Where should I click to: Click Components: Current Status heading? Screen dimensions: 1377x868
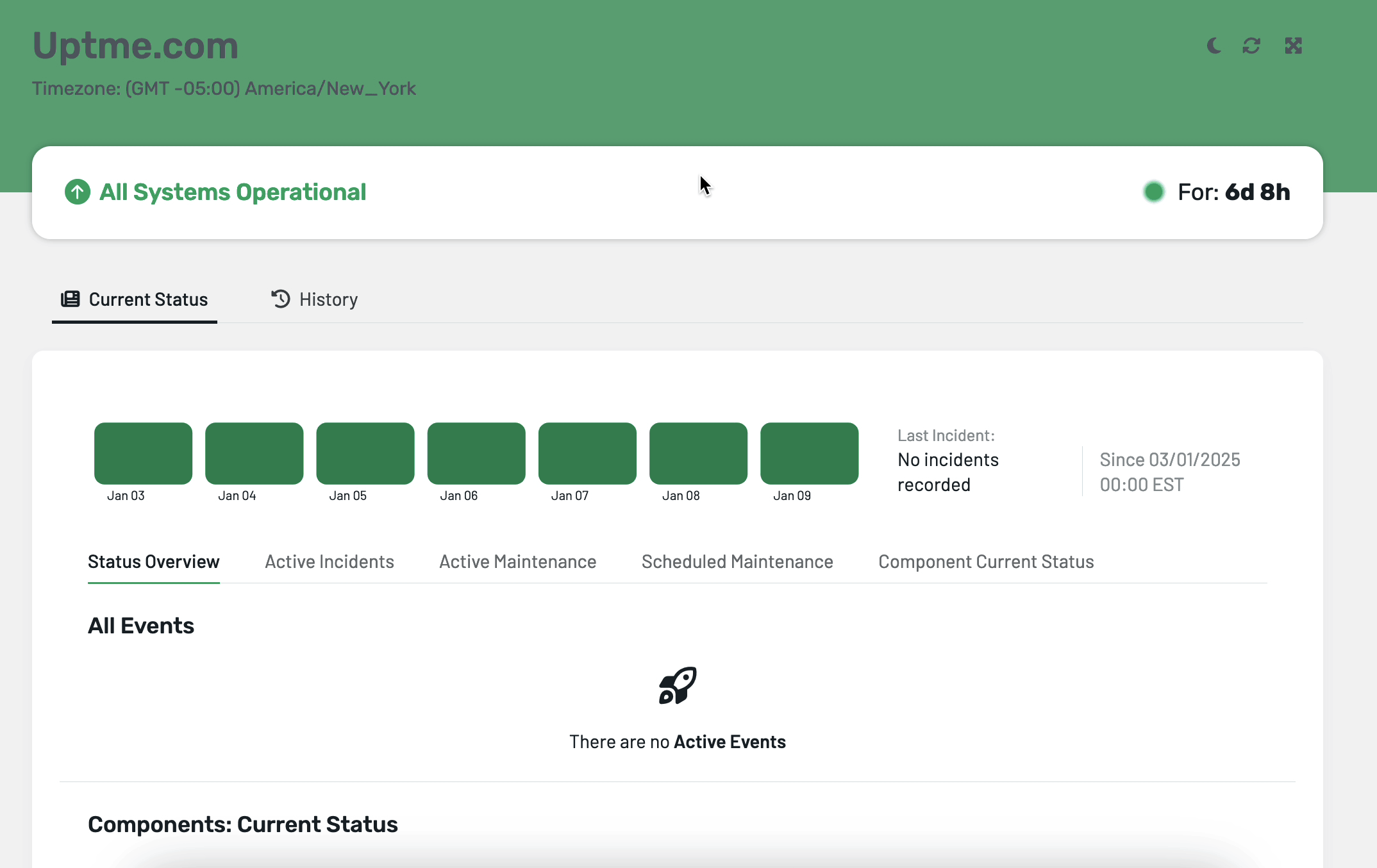(243, 824)
